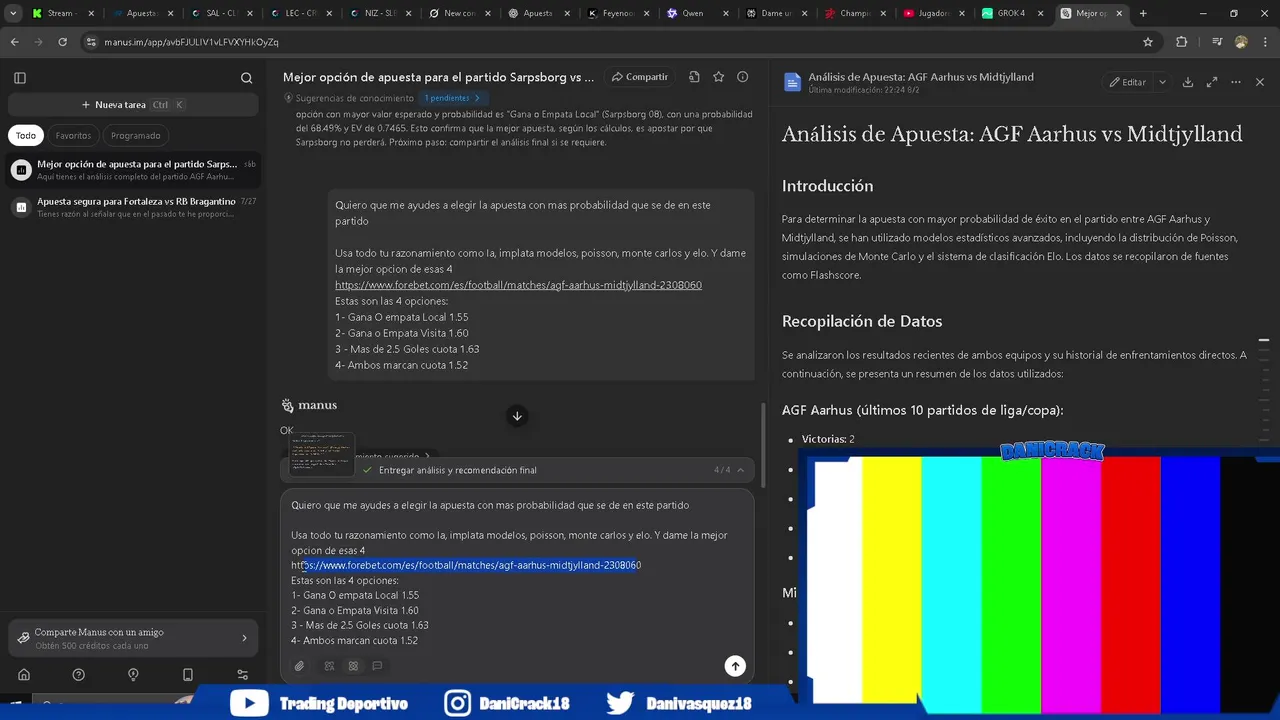
Task: Open browser profile avatar
Action: (1241, 42)
